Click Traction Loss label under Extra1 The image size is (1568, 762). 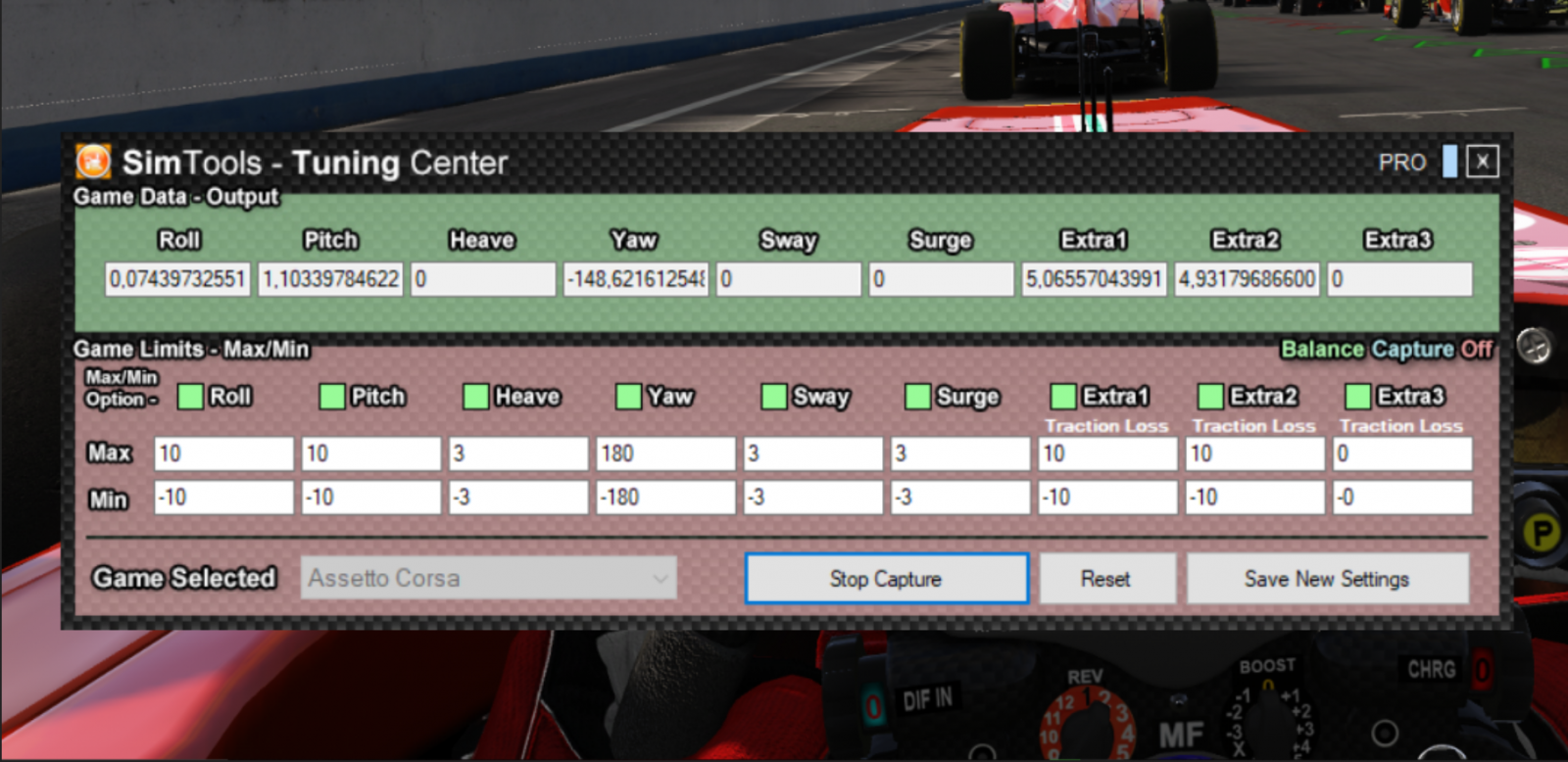[x=1106, y=426]
